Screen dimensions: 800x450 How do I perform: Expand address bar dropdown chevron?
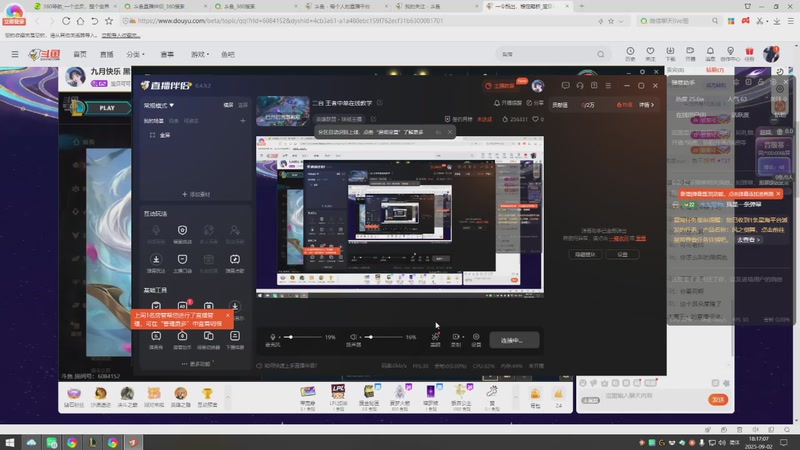[621, 21]
